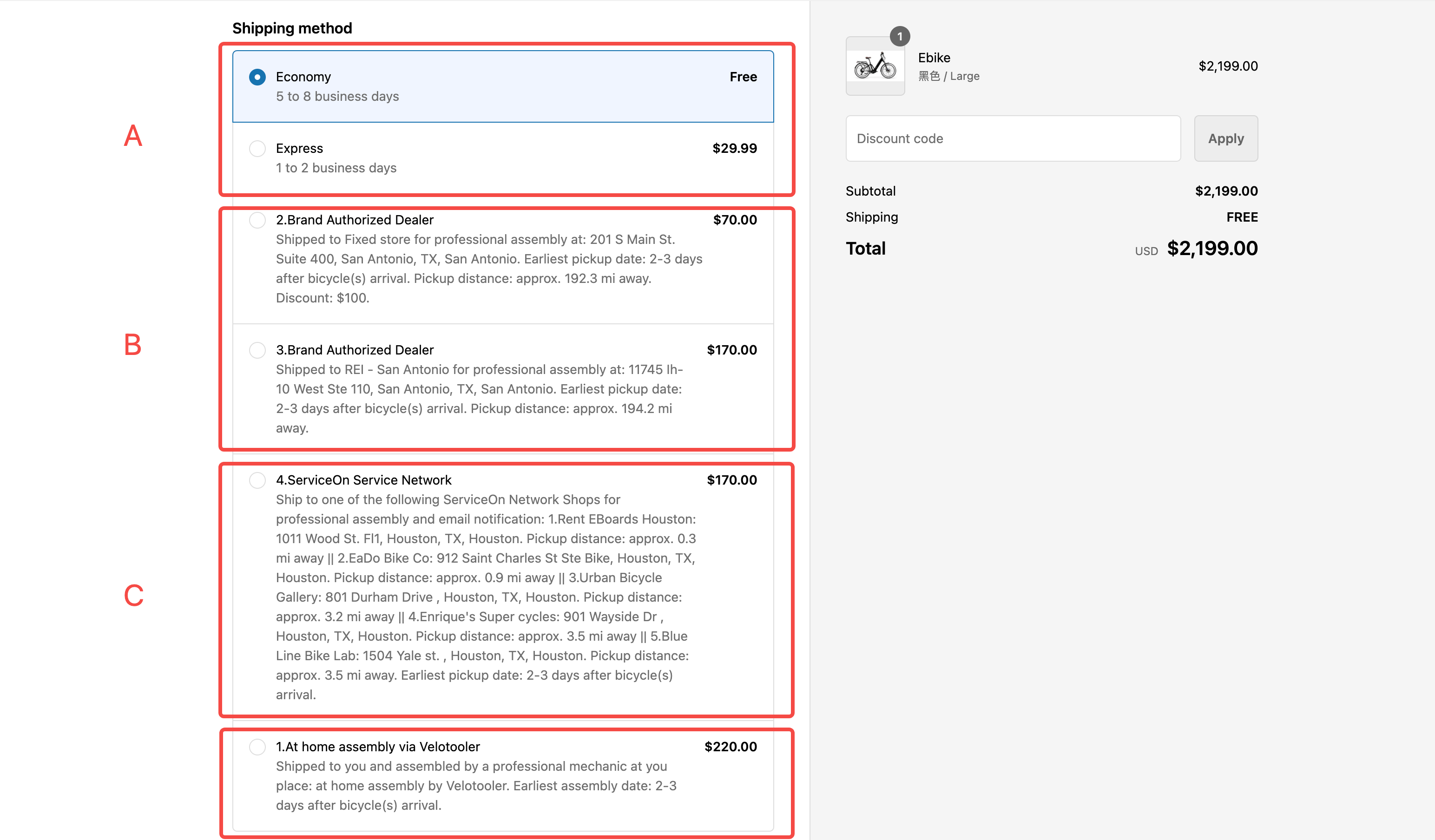Select the Express shipping radio button

[x=257, y=149]
